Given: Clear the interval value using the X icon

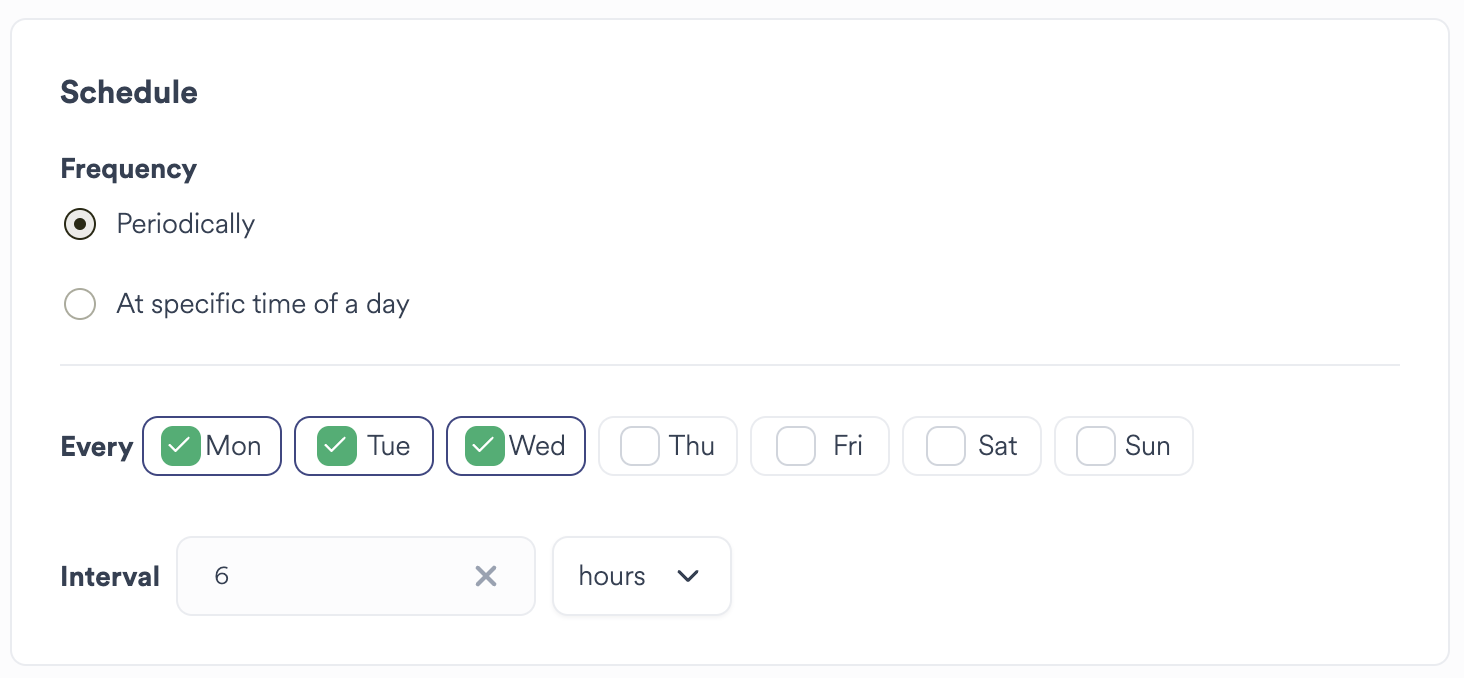Looking at the screenshot, I should click(x=487, y=576).
